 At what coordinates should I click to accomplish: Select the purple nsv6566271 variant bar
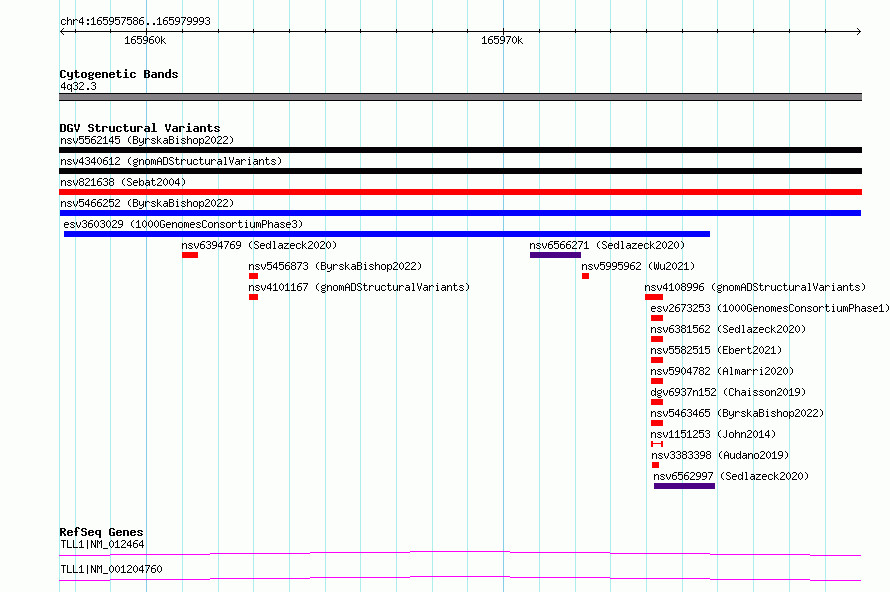(x=555, y=255)
